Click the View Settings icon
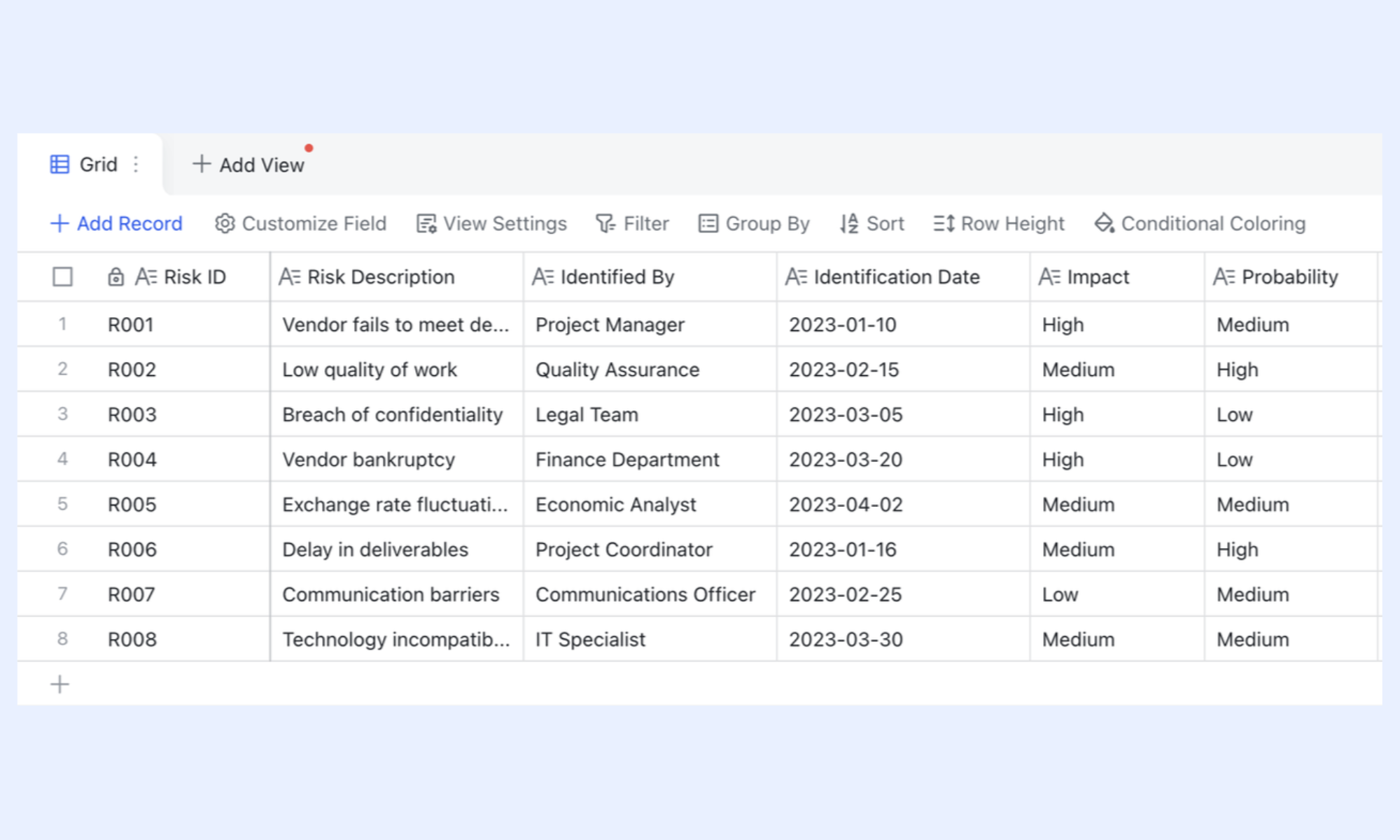 click(x=426, y=224)
